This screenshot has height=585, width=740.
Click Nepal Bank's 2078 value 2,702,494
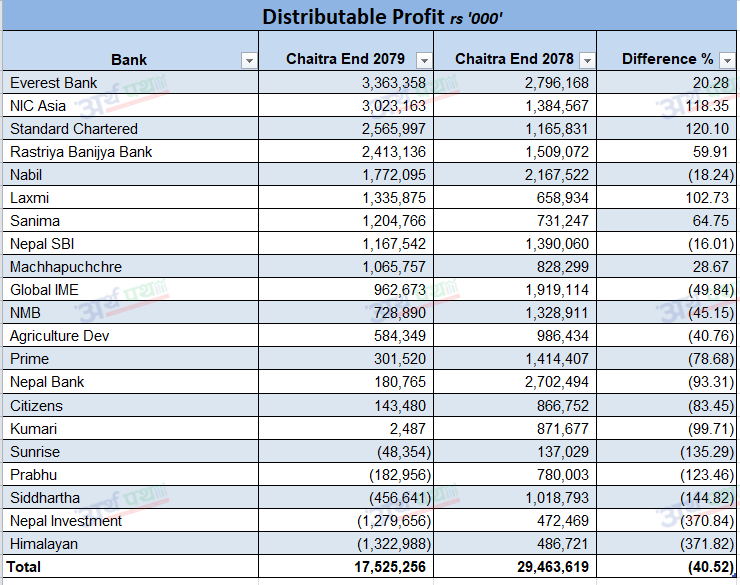coord(557,382)
